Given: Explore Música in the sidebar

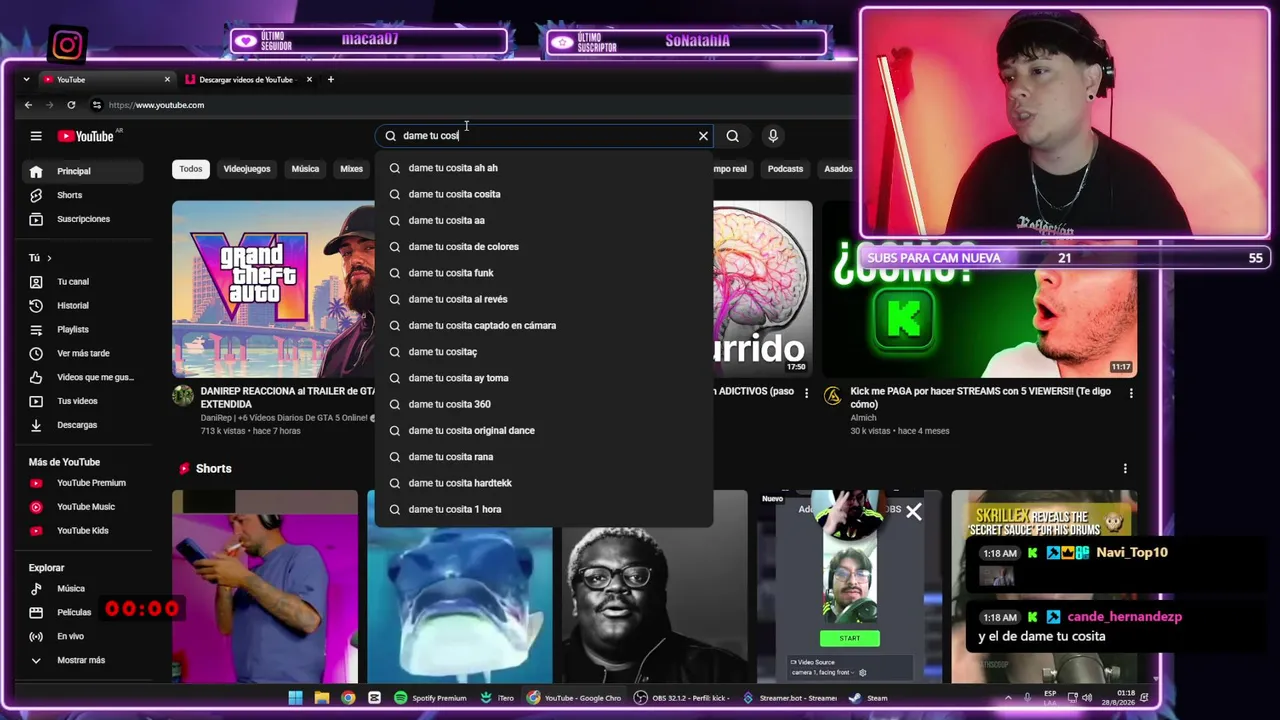Looking at the screenshot, I should pos(82,589).
